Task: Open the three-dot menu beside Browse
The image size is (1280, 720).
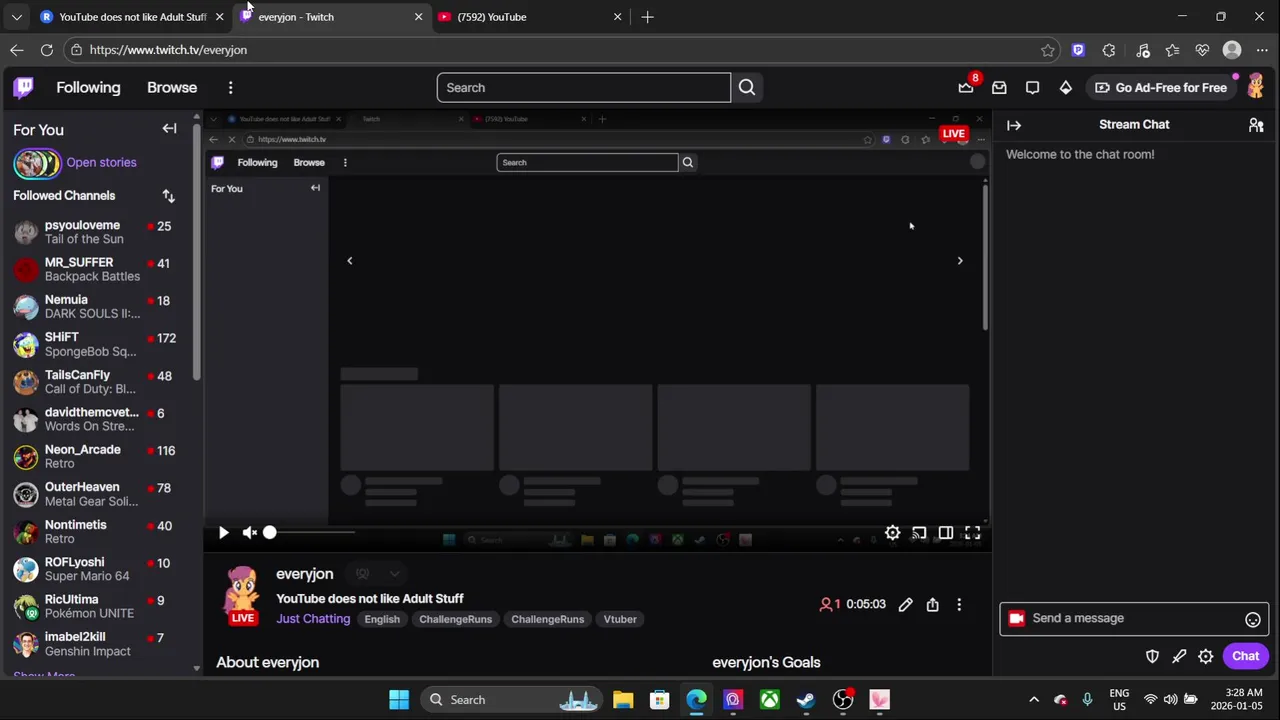Action: pyautogui.click(x=230, y=87)
